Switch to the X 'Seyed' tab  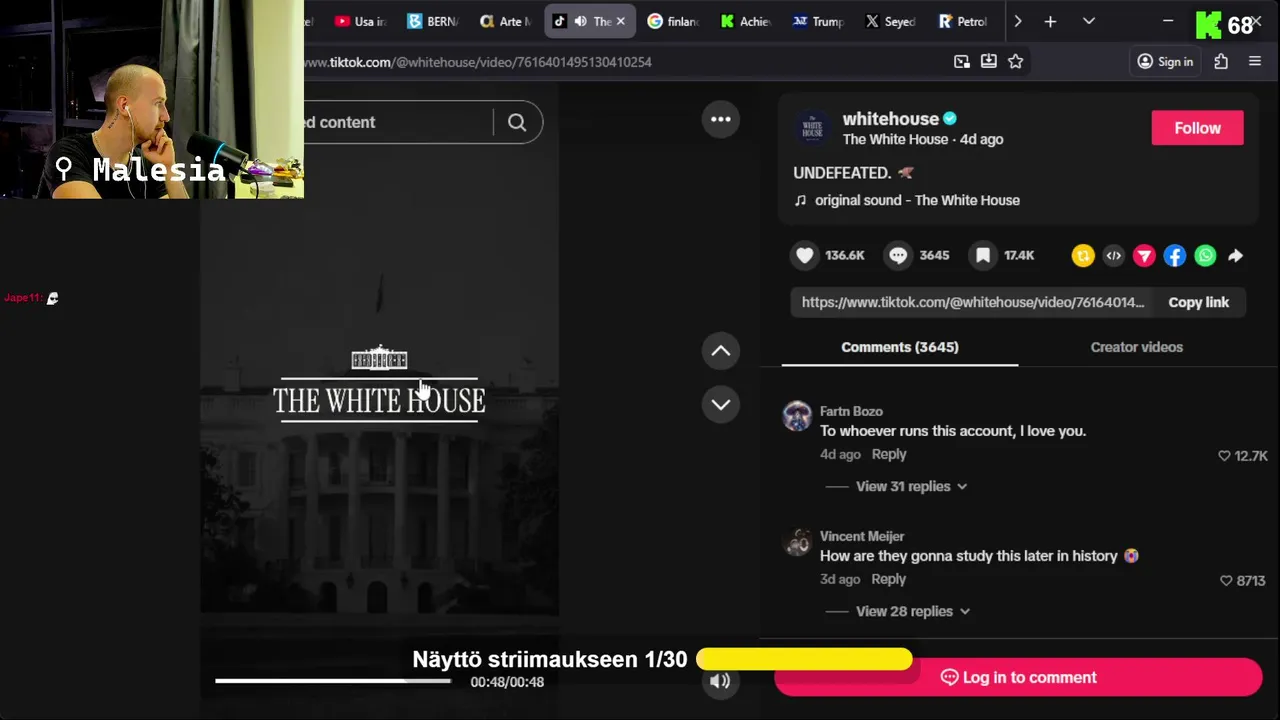(891, 21)
